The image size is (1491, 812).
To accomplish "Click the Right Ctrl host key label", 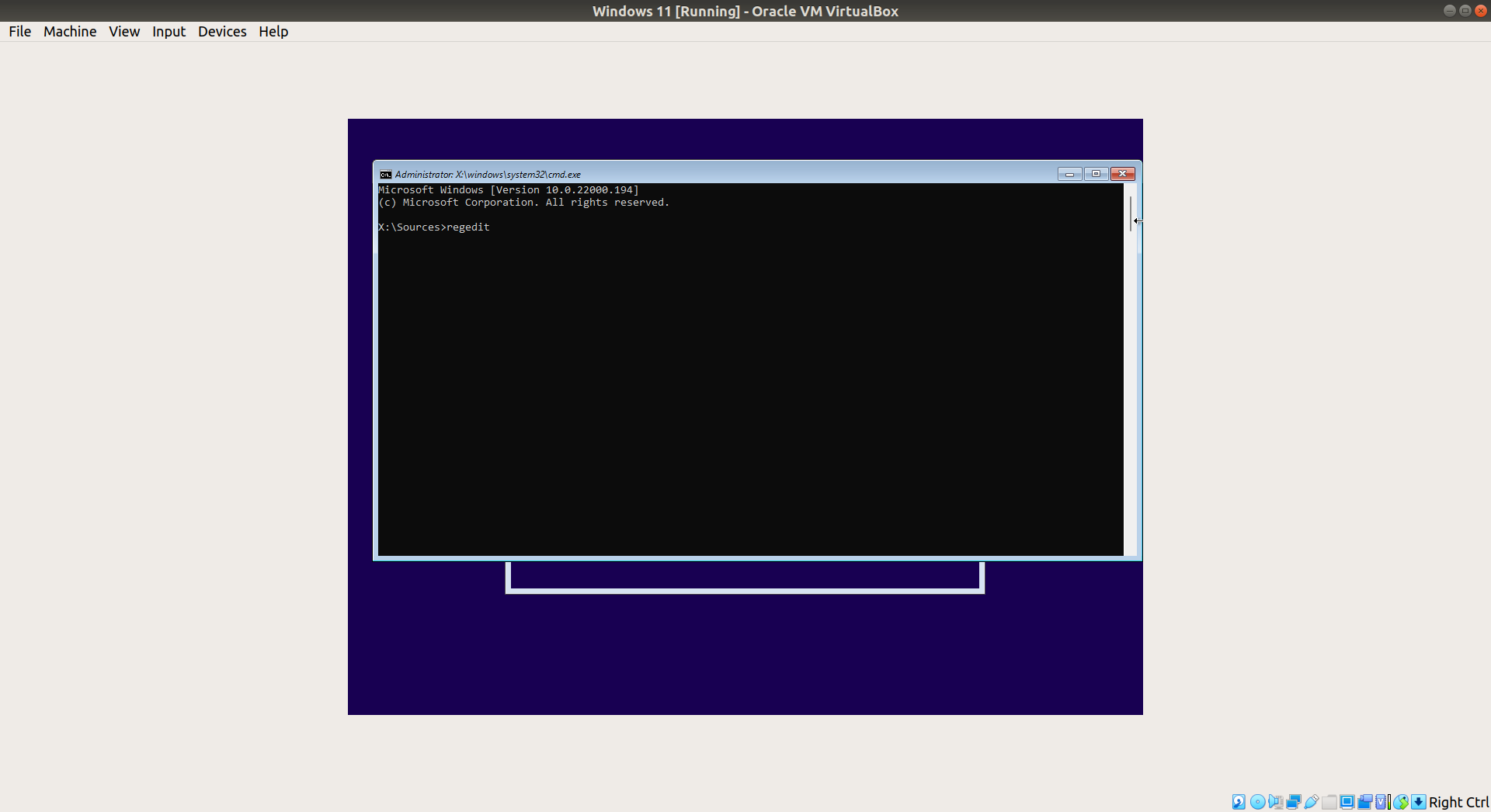I will pyautogui.click(x=1458, y=802).
